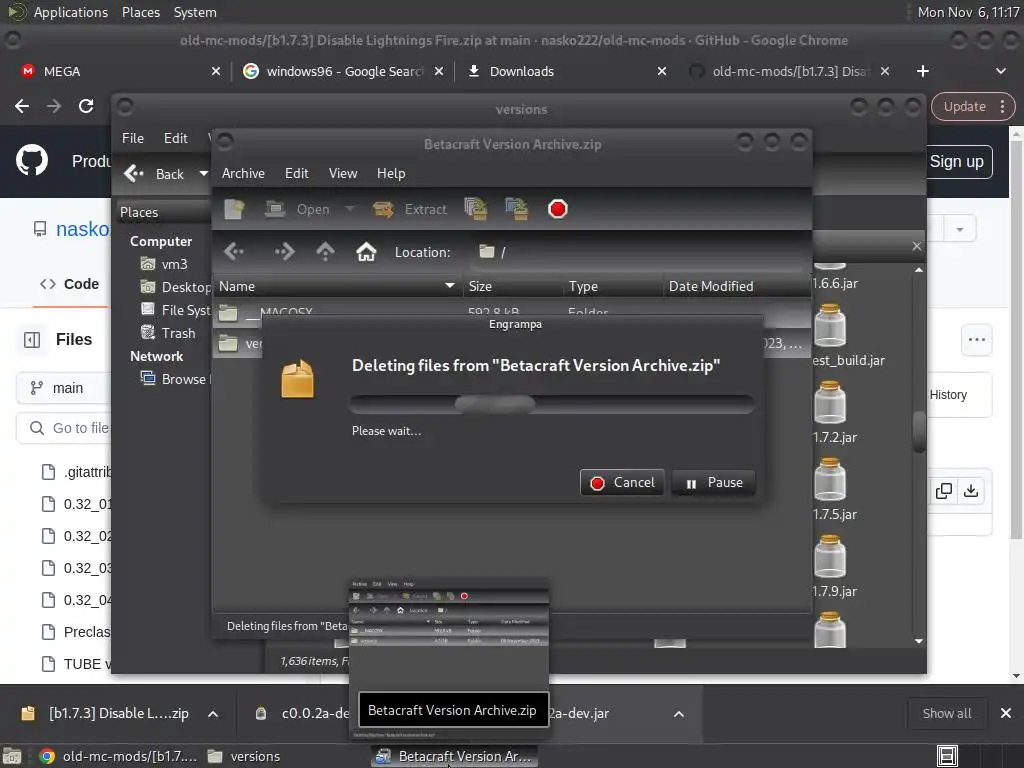
Task: Click the add folder icon in toolbar
Action: [517, 209]
